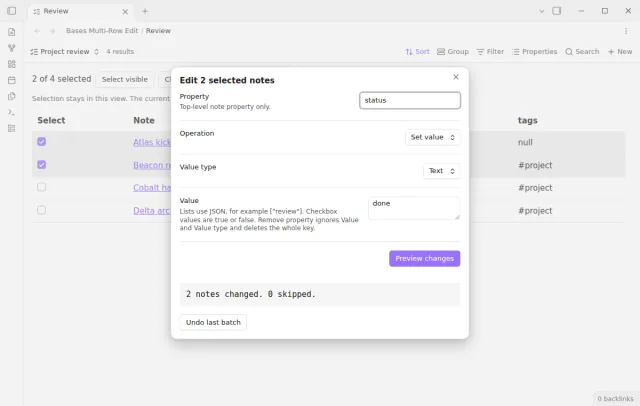Uncheck the Beacon row checkbox
The height and width of the screenshot is (406, 640).
(42, 164)
